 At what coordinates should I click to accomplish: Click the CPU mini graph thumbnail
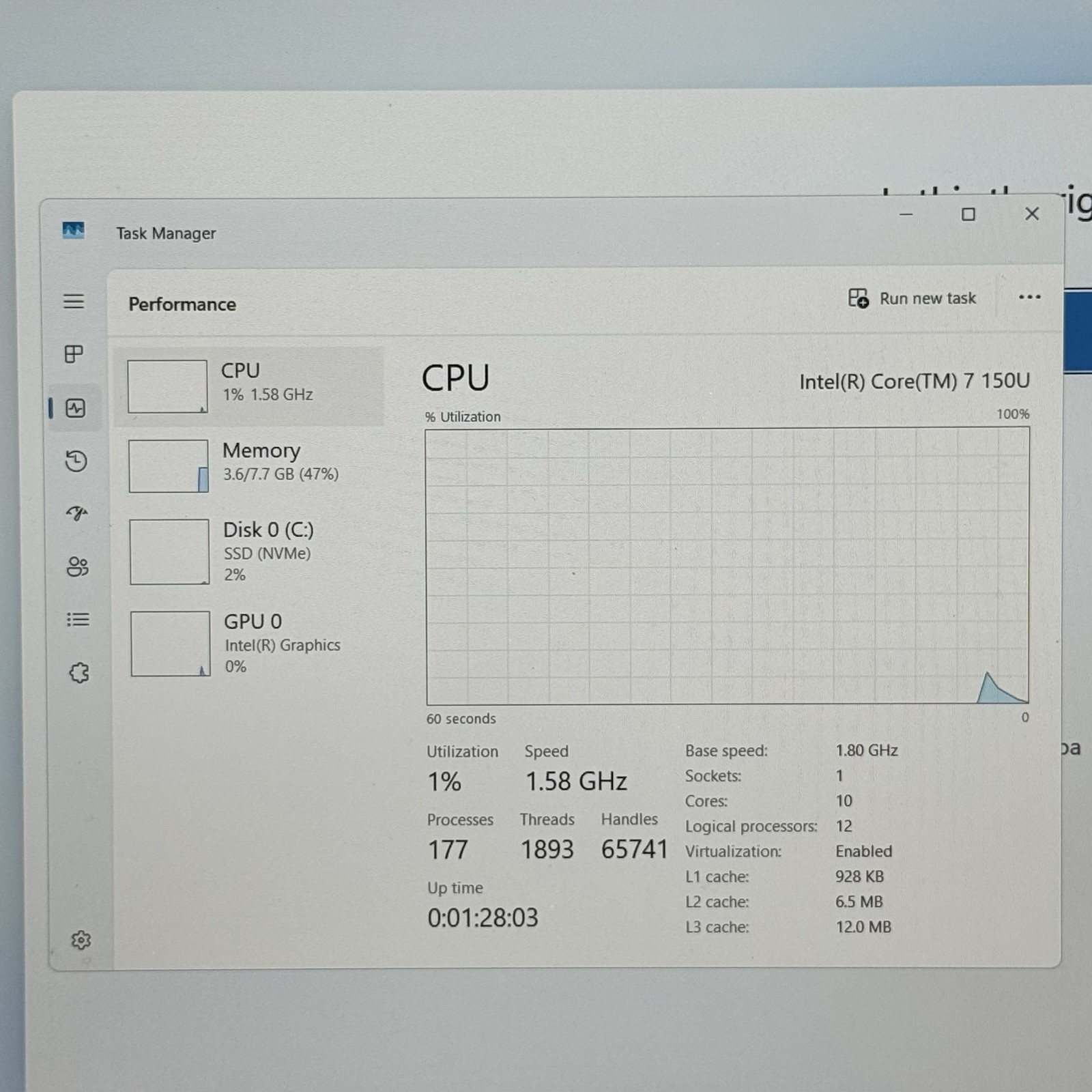(x=167, y=386)
